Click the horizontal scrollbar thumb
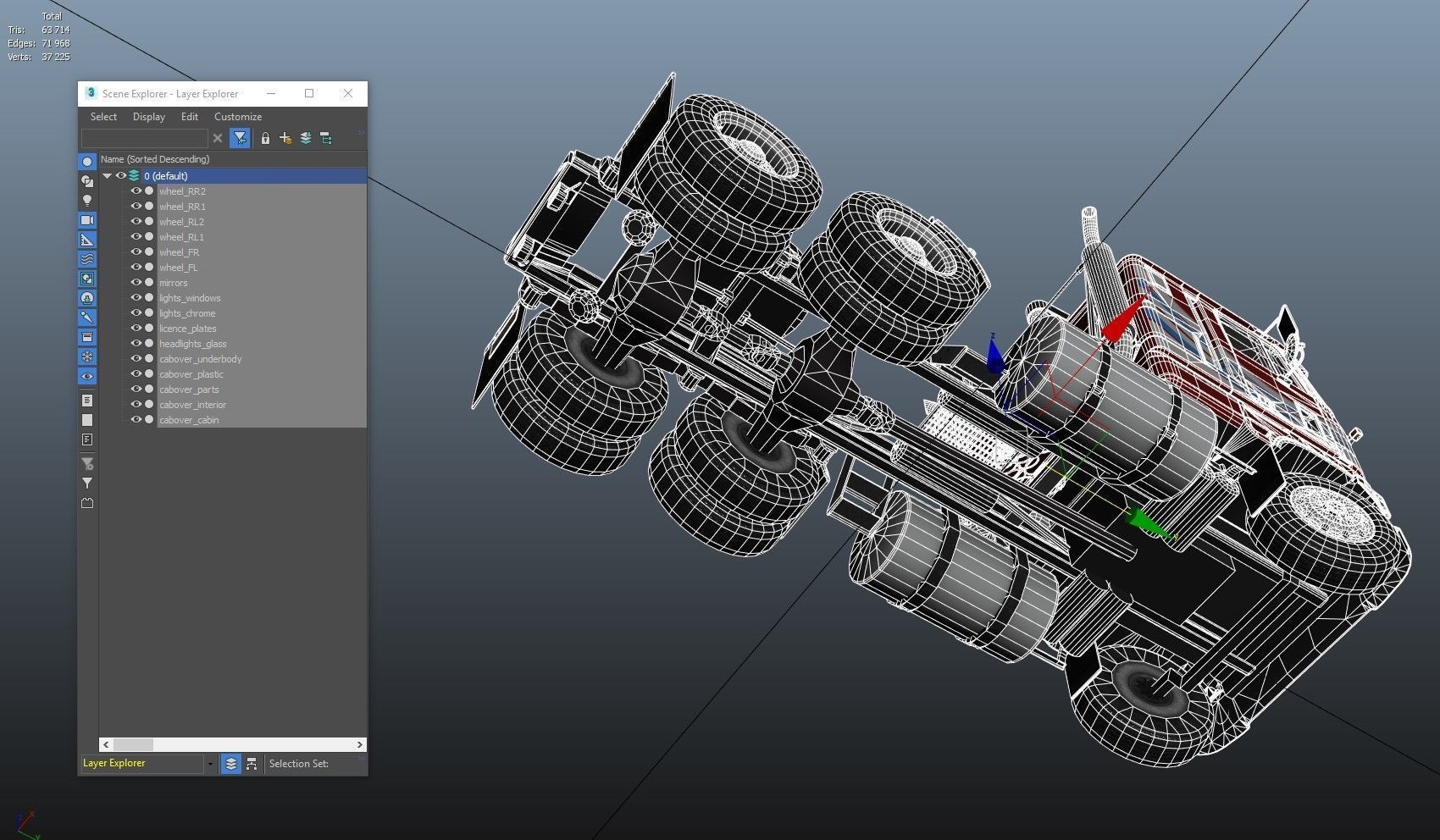 tap(133, 744)
